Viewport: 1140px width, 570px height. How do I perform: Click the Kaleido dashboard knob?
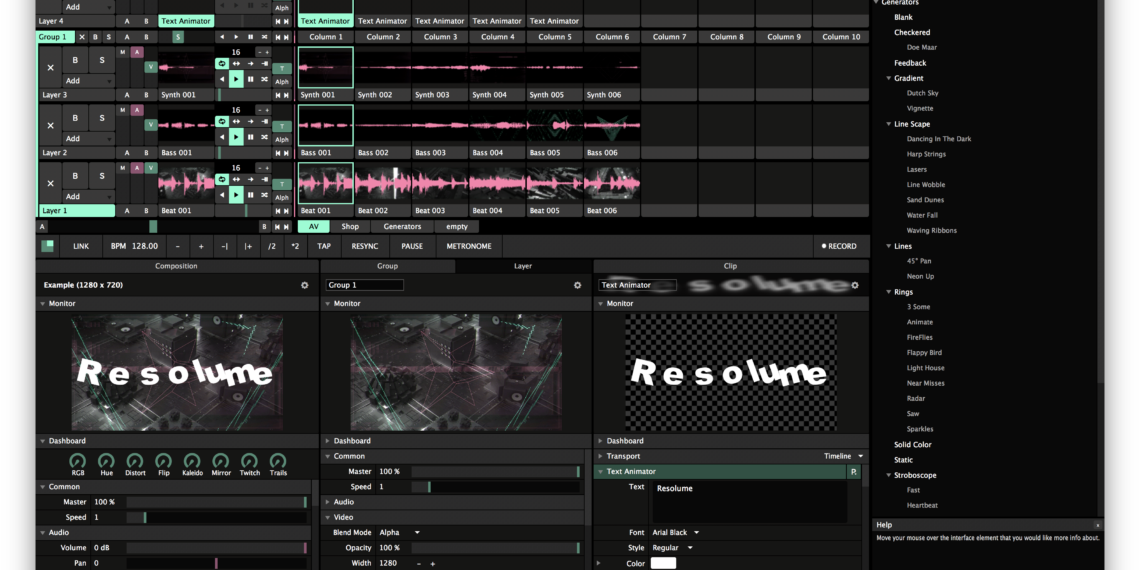pyautogui.click(x=192, y=461)
